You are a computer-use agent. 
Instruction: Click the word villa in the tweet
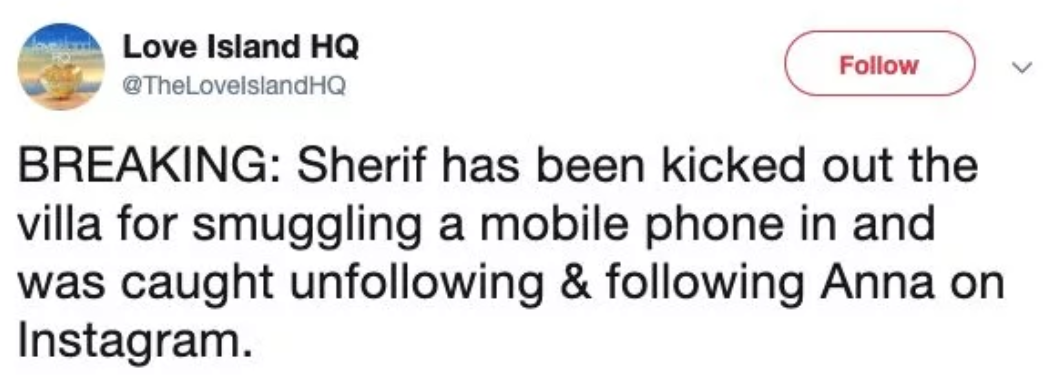pyautogui.click(x=60, y=225)
